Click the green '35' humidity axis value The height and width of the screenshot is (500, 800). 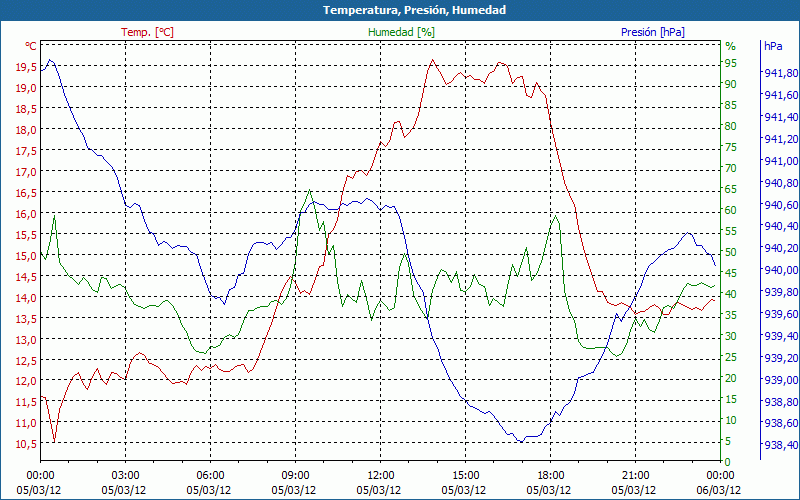click(731, 315)
